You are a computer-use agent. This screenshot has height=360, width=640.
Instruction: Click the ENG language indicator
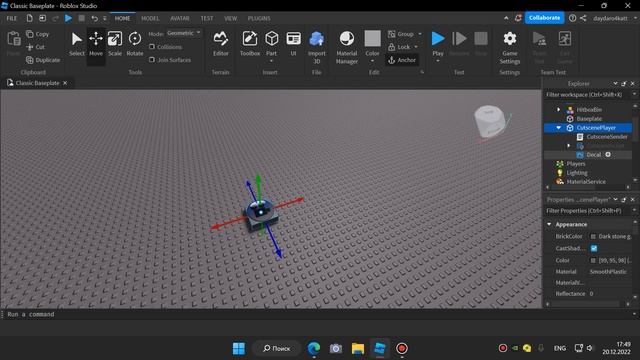(x=560, y=348)
